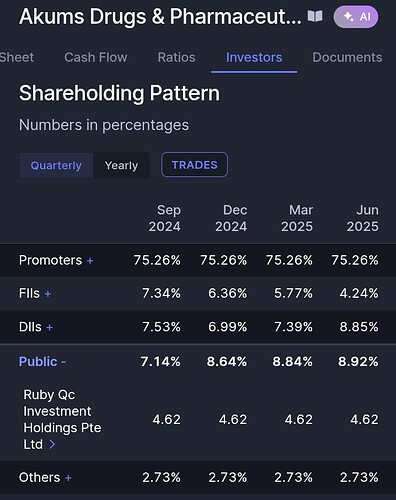Open the book icon beside company name

coord(315,16)
